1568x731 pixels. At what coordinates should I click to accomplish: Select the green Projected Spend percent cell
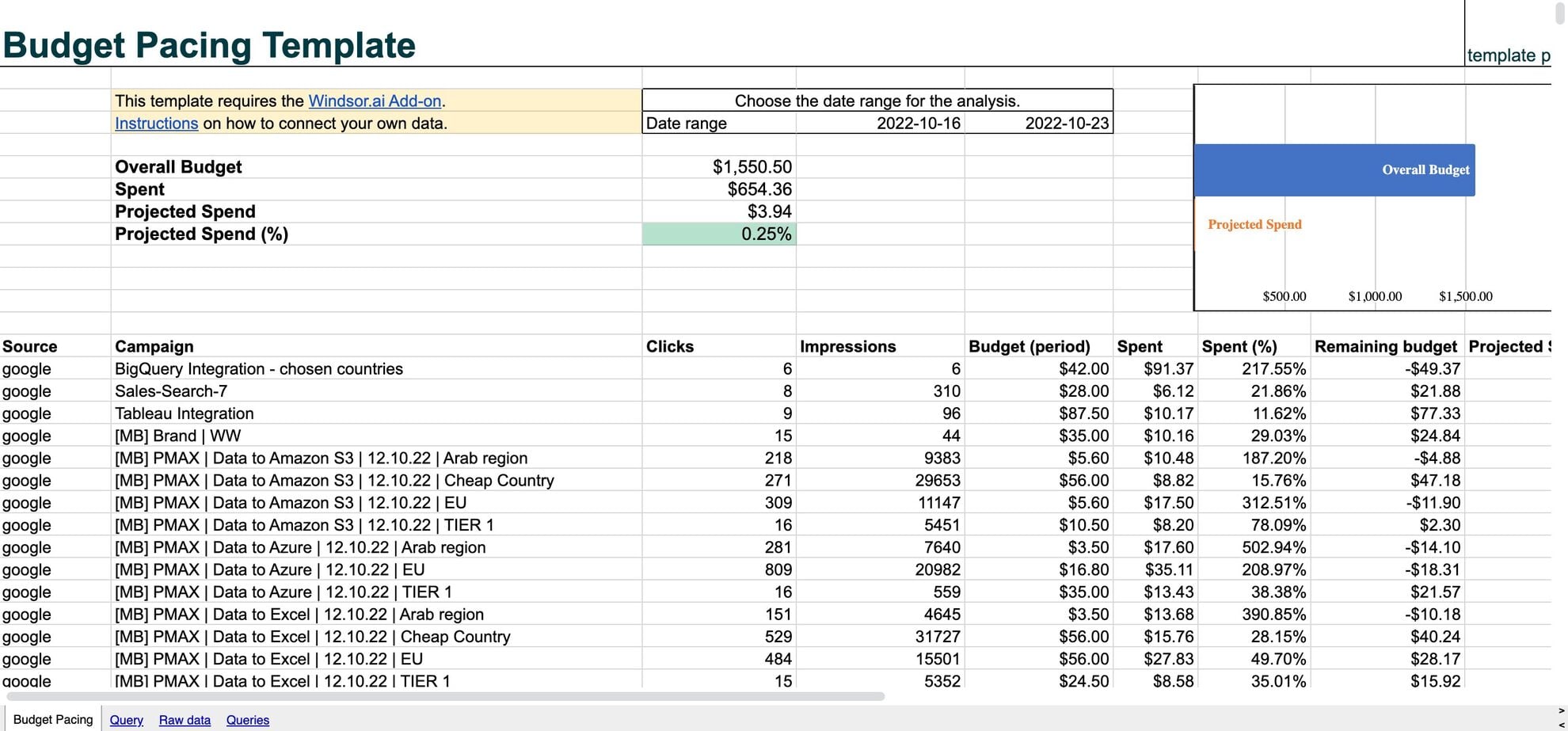point(719,234)
